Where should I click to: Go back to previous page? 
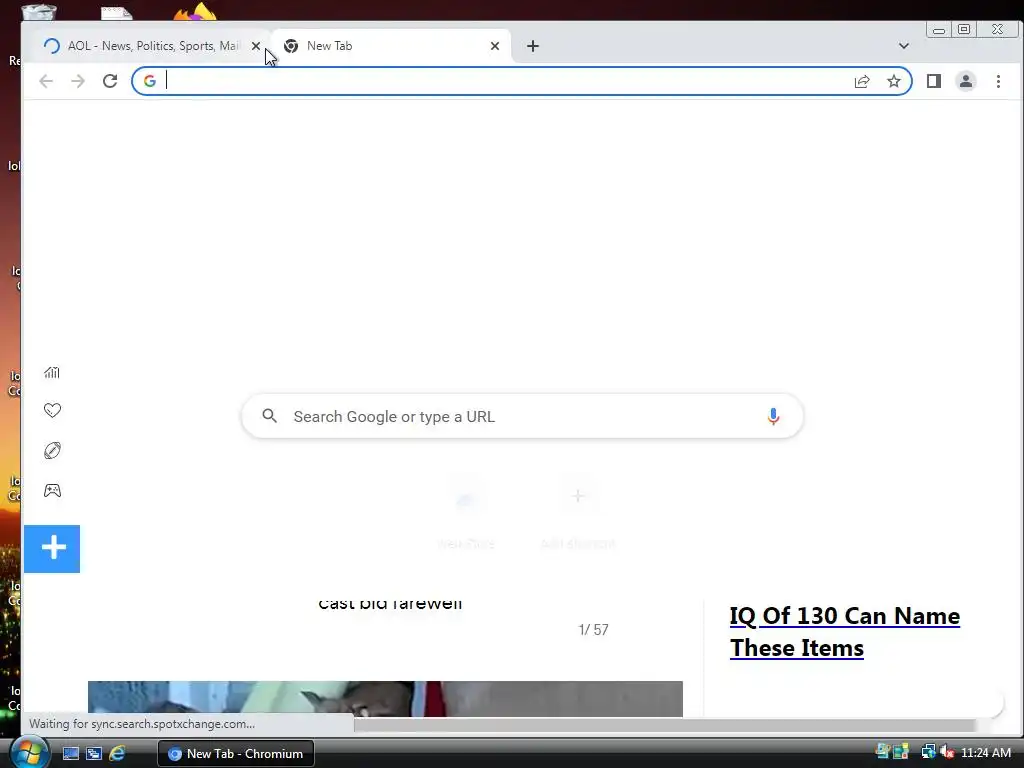[x=46, y=81]
